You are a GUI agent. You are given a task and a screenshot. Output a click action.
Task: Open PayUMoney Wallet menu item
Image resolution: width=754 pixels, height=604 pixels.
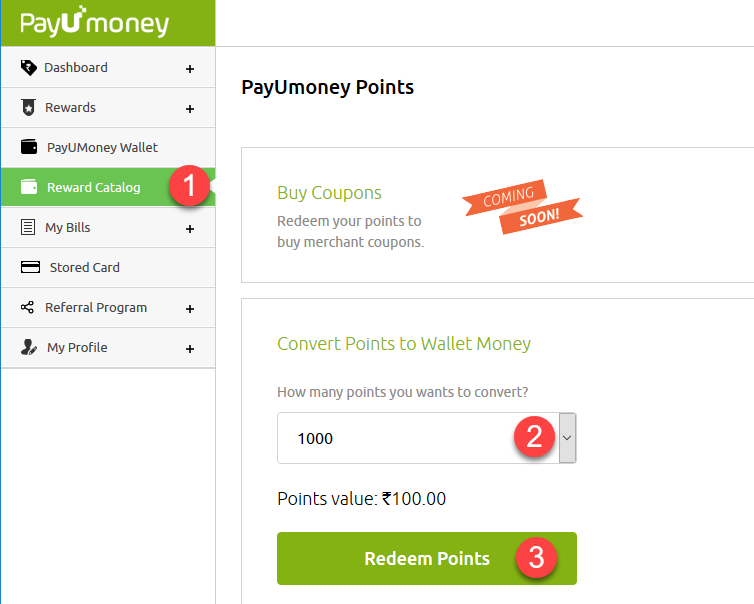click(x=102, y=147)
